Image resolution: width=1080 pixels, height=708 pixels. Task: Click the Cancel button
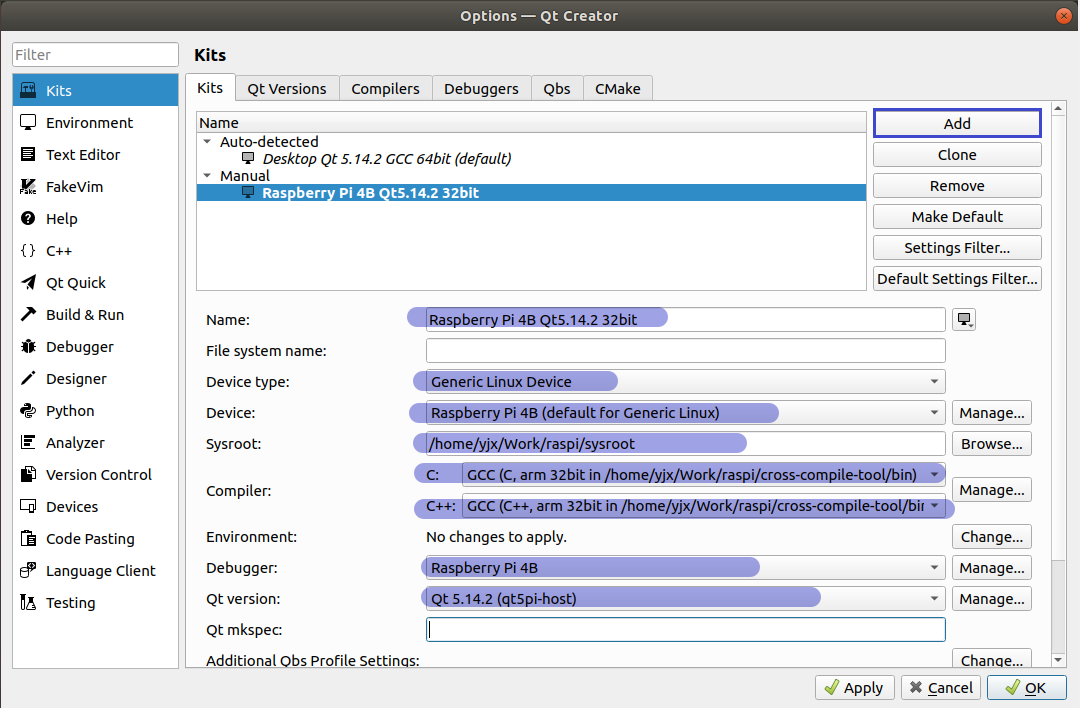pos(942,687)
